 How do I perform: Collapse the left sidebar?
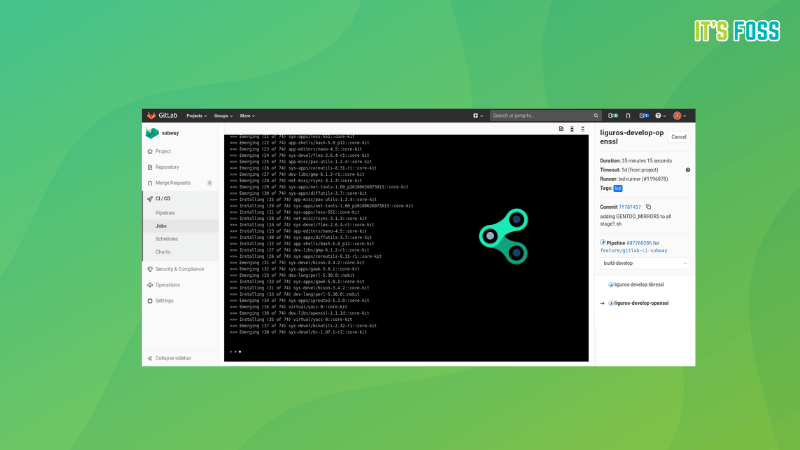(x=172, y=357)
